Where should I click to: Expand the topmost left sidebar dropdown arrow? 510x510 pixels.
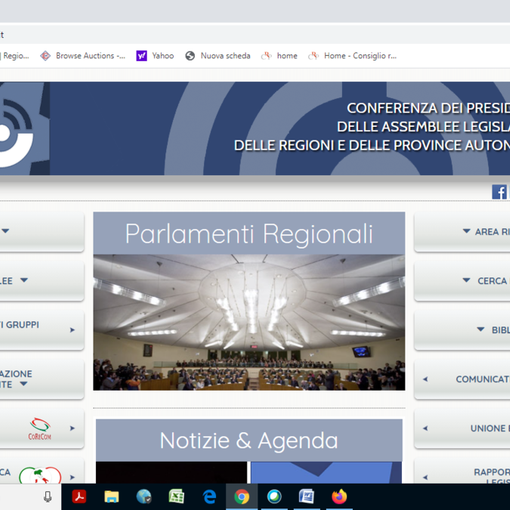[6, 231]
